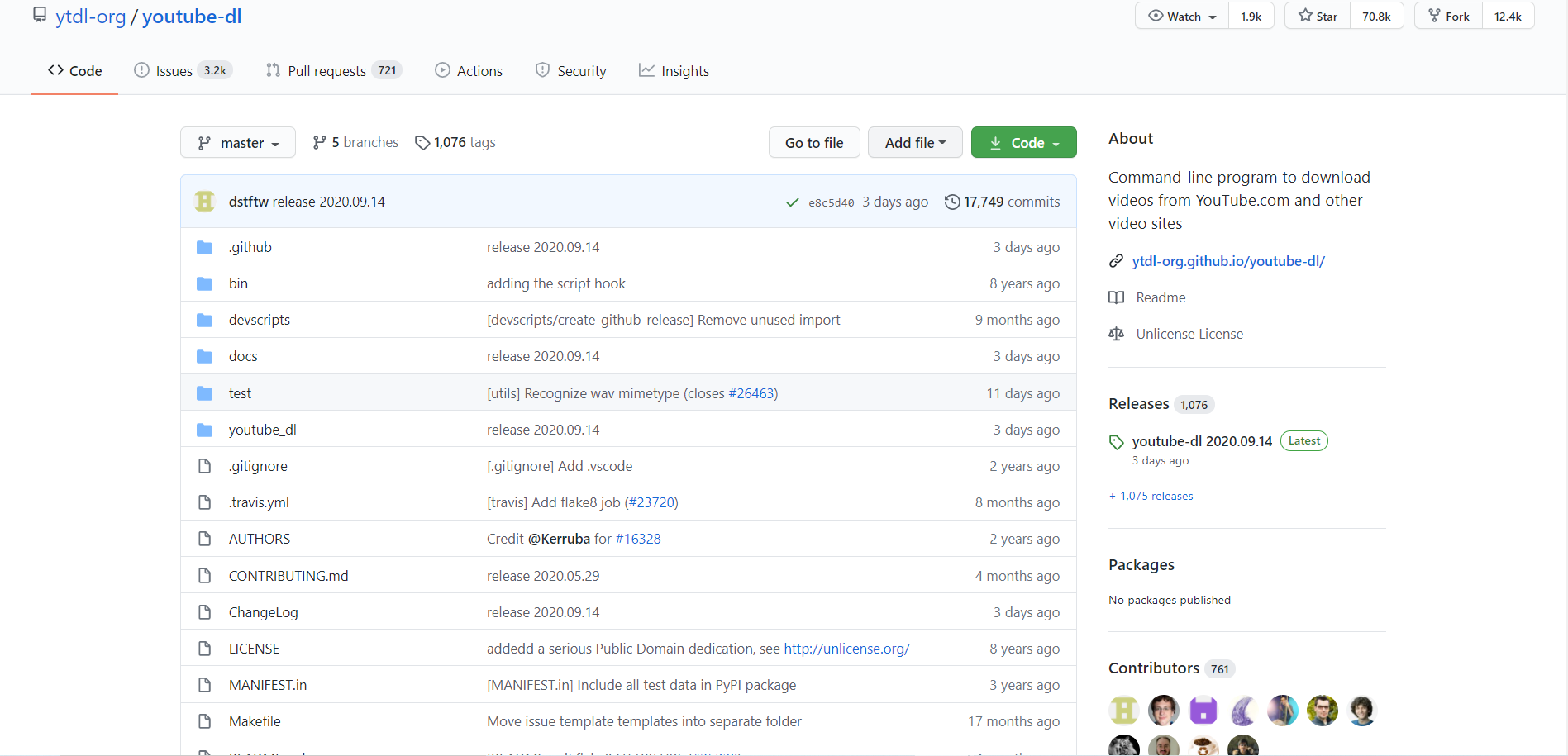This screenshot has height=756, width=1568.
Task: Open the youtube-dl repository name link
Action: click(x=192, y=17)
